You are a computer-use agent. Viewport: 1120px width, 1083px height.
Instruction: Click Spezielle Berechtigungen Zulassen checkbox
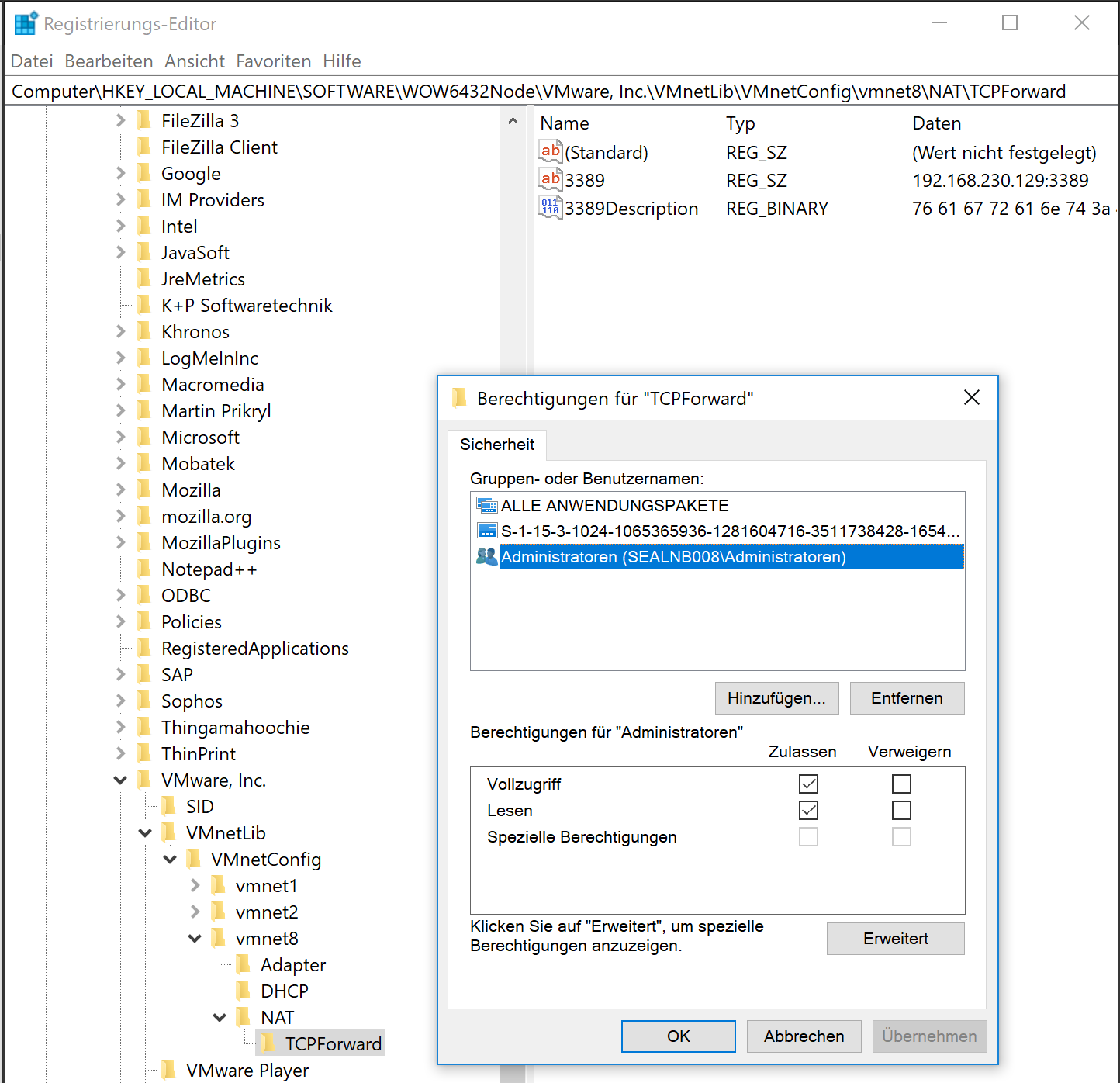pyautogui.click(x=808, y=836)
